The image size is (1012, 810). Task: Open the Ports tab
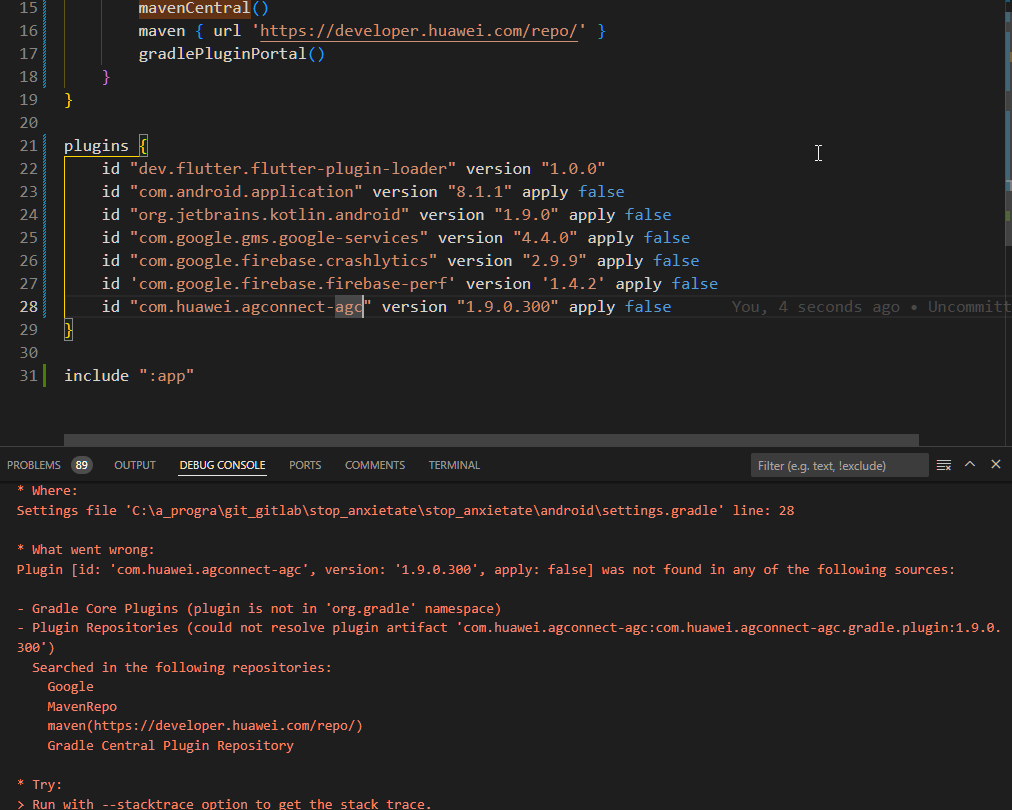305,465
